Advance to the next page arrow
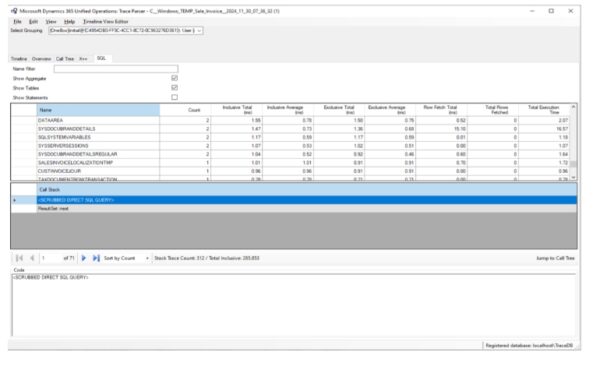This screenshot has height=373, width=600. [84, 258]
